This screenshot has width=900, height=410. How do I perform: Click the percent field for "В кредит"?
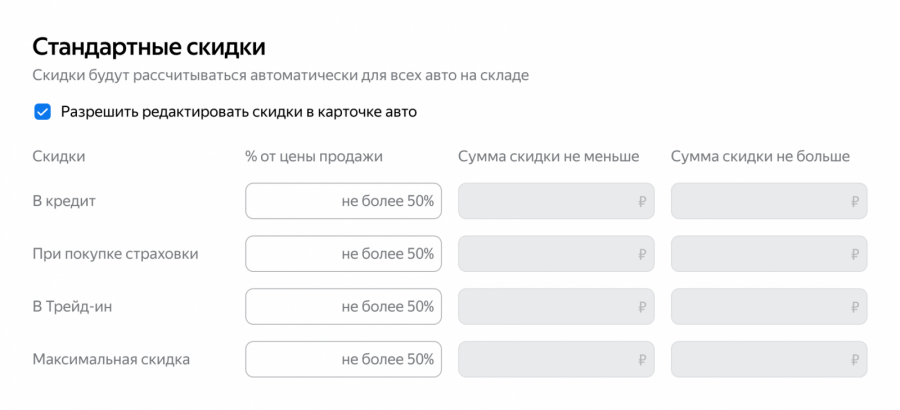(343, 201)
